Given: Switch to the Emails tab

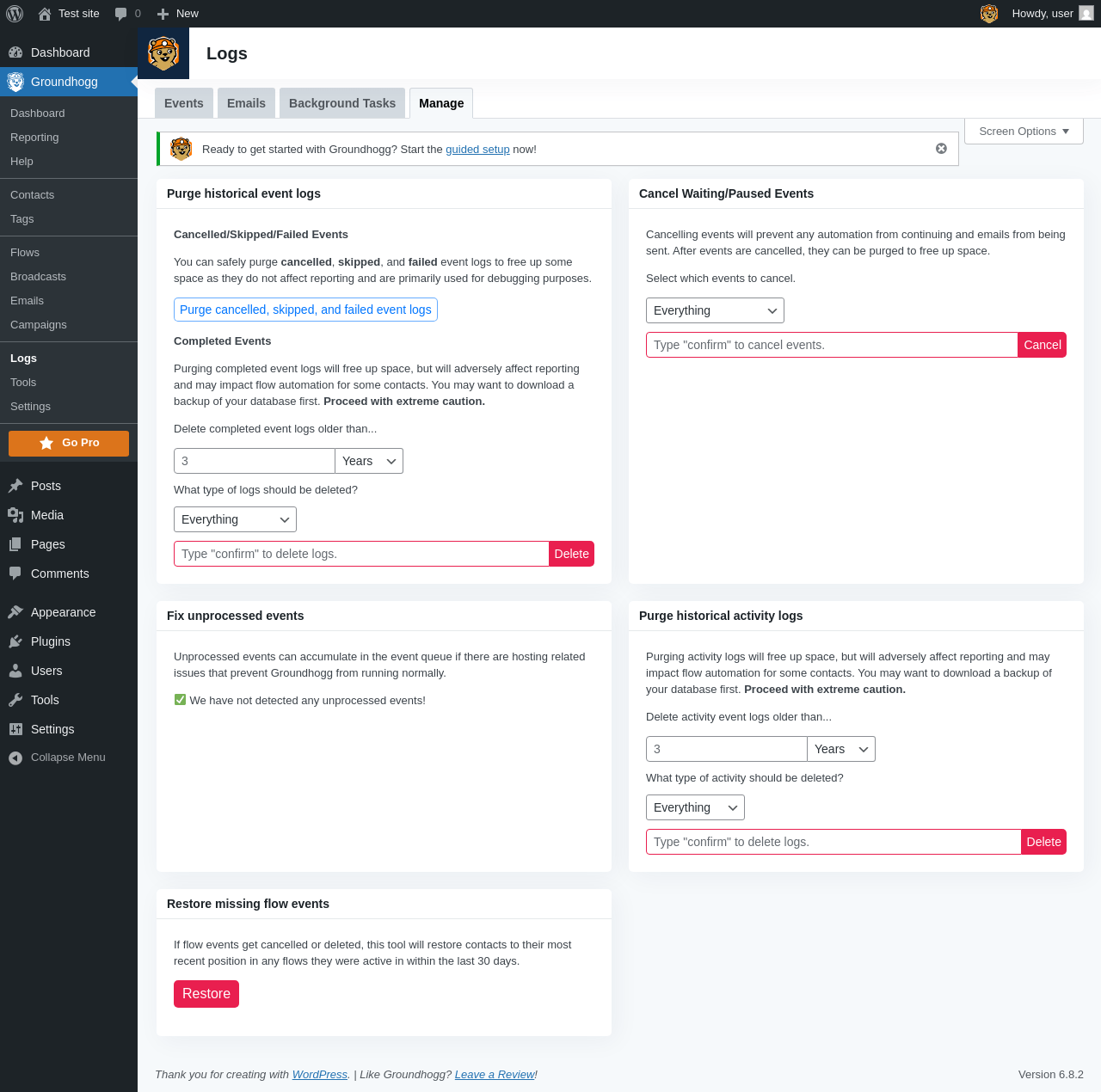Looking at the screenshot, I should pyautogui.click(x=246, y=103).
